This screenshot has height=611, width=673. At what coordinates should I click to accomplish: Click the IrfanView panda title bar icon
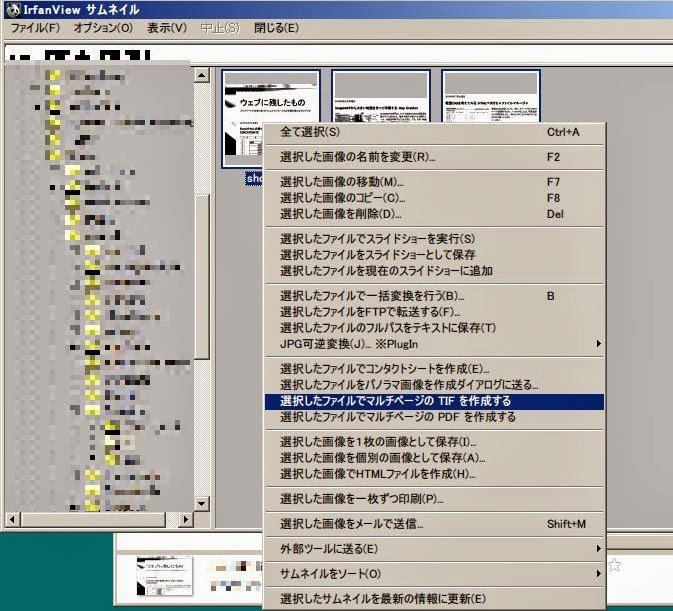pos(12,9)
